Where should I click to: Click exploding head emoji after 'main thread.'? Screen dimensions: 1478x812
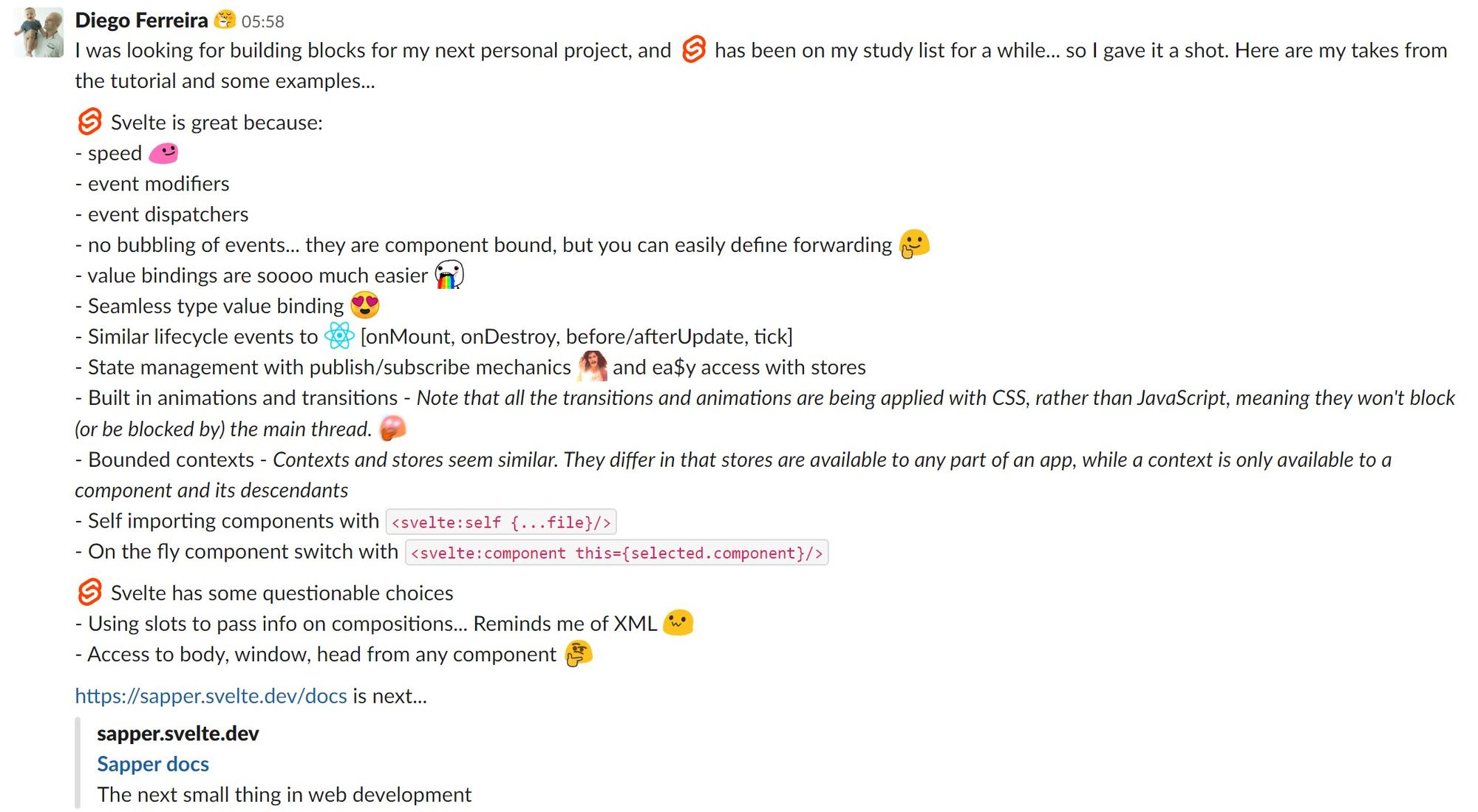(x=392, y=428)
